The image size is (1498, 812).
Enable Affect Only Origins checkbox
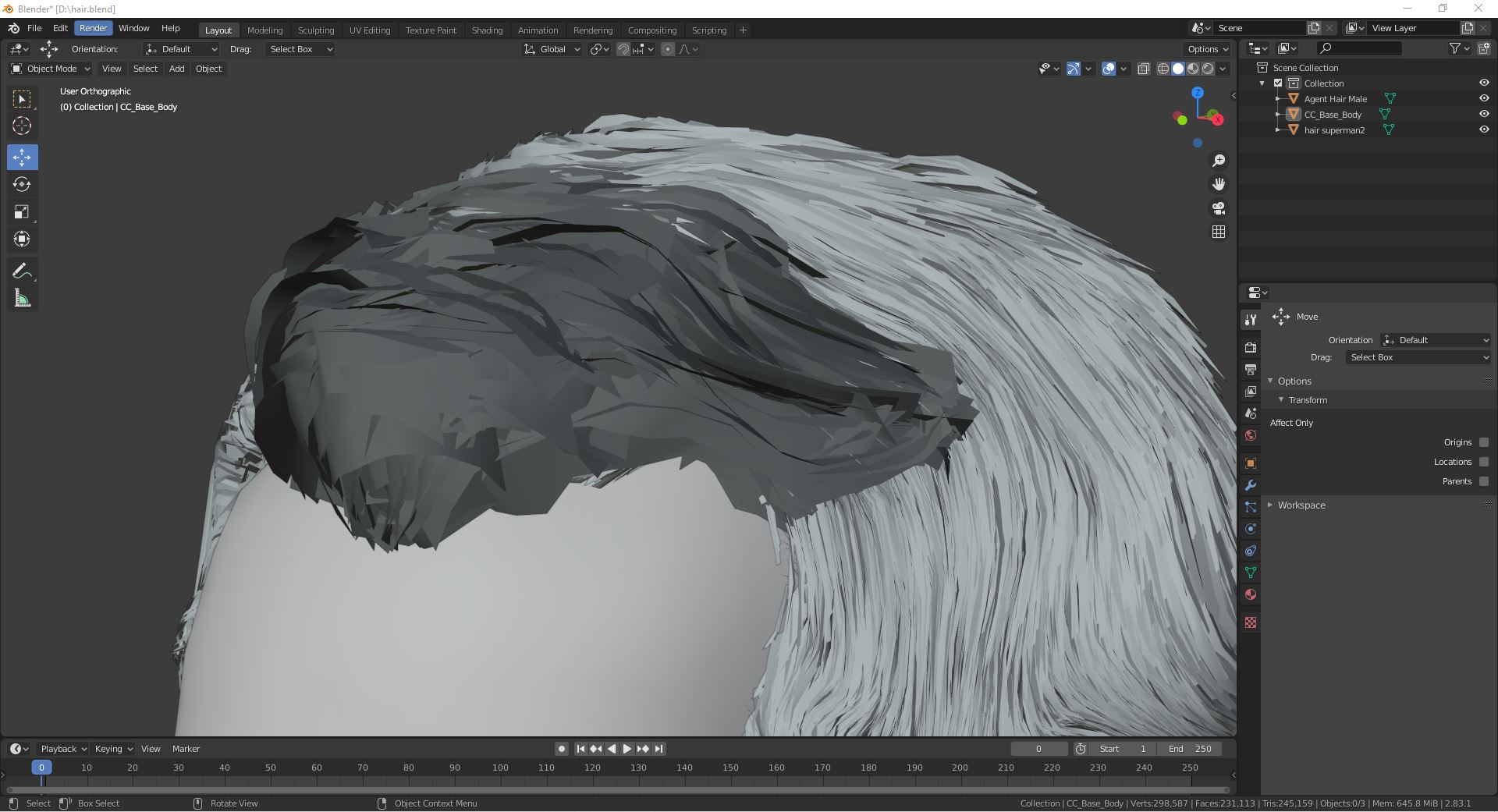[1484, 442]
